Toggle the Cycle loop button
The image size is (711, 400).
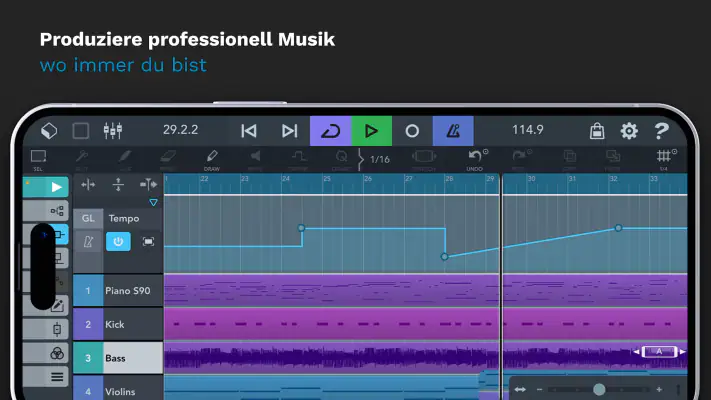pyautogui.click(x=331, y=131)
